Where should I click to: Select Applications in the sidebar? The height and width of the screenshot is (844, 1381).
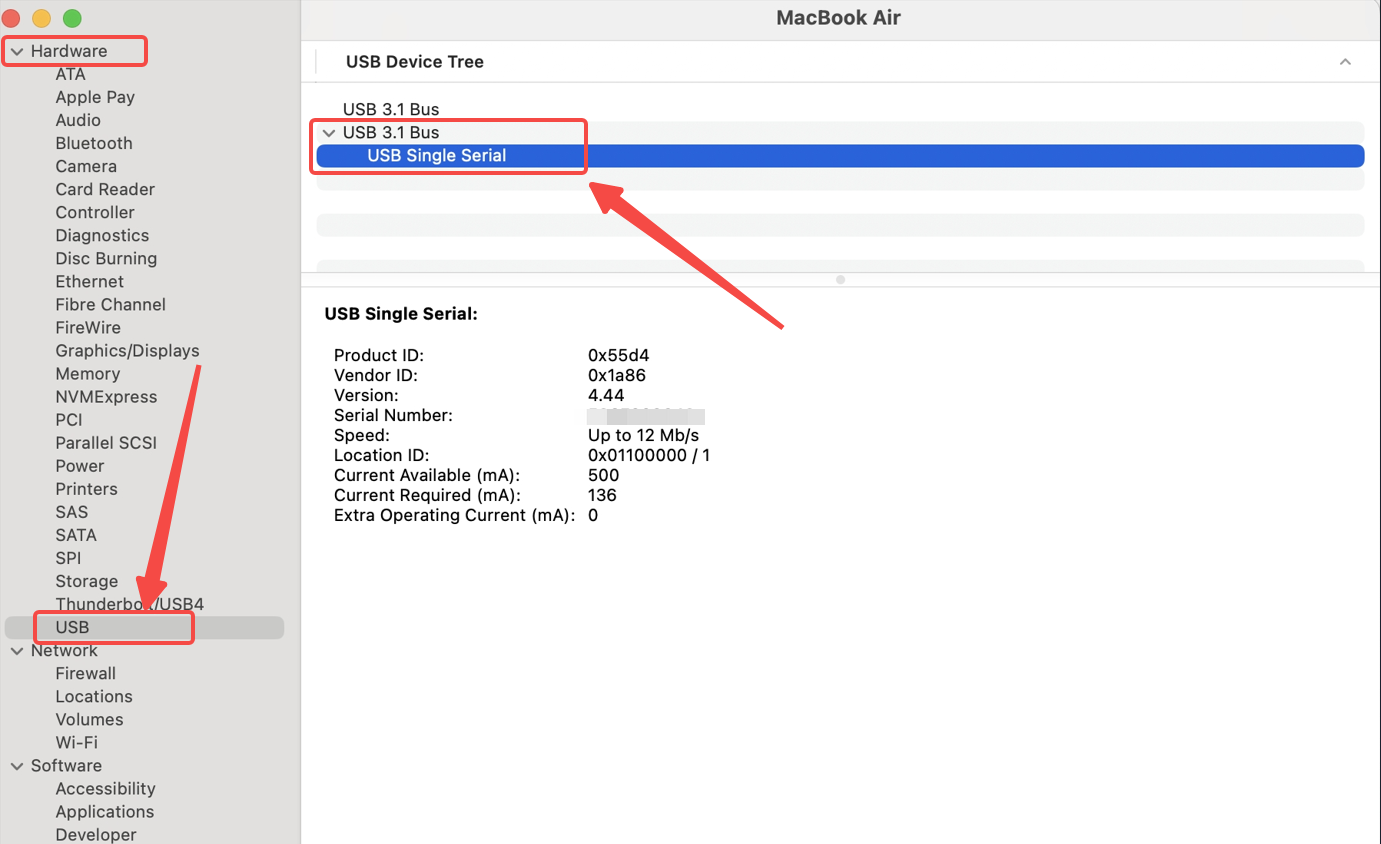point(105,811)
